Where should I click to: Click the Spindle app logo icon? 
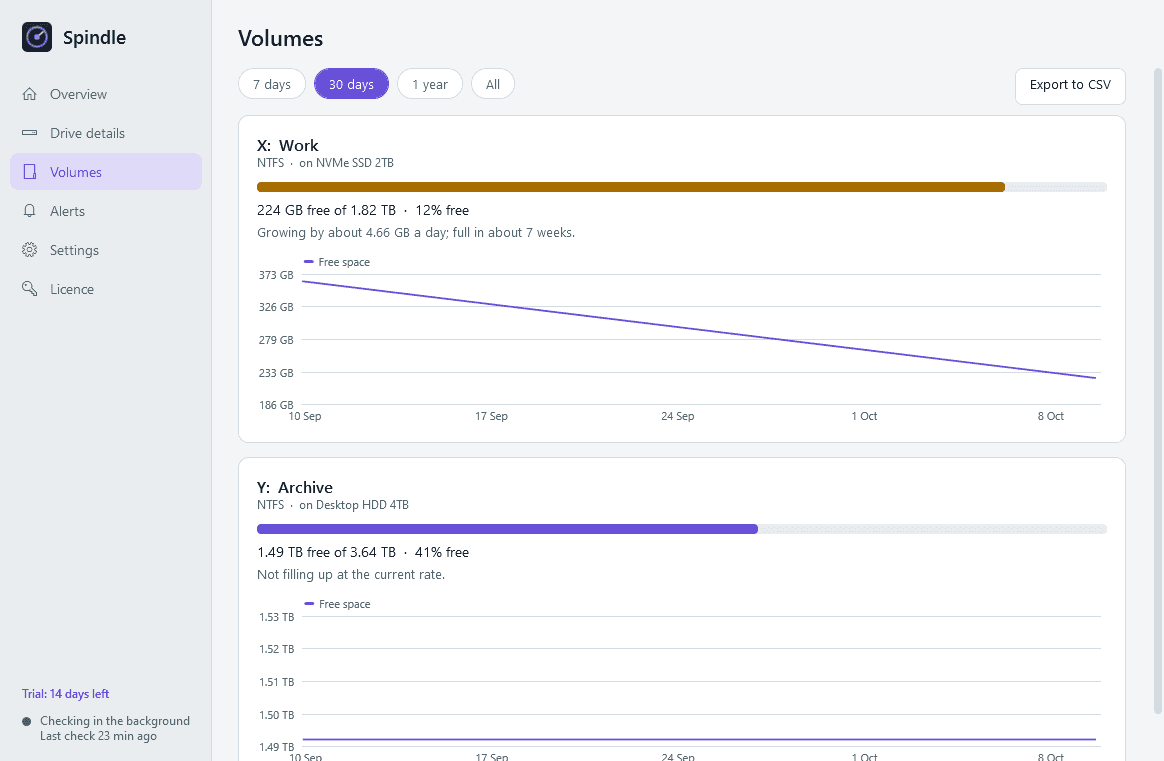[x=37, y=37]
